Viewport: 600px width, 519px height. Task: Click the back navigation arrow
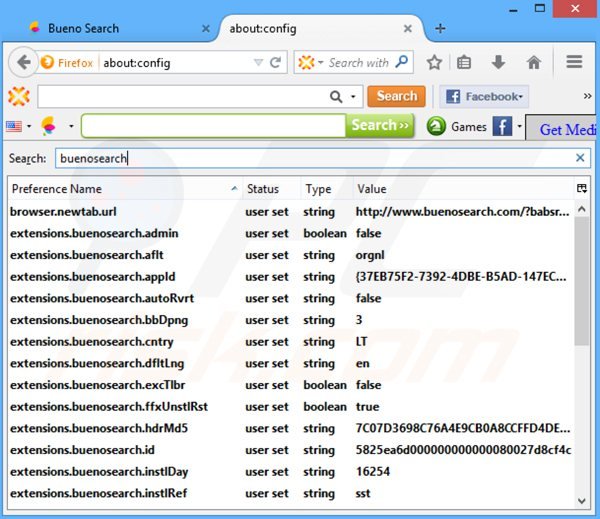tap(24, 63)
